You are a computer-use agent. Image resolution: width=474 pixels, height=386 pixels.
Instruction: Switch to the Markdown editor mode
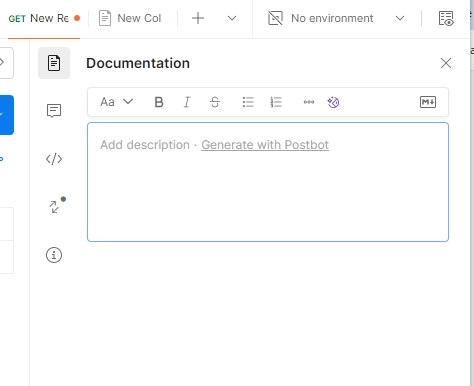428,102
